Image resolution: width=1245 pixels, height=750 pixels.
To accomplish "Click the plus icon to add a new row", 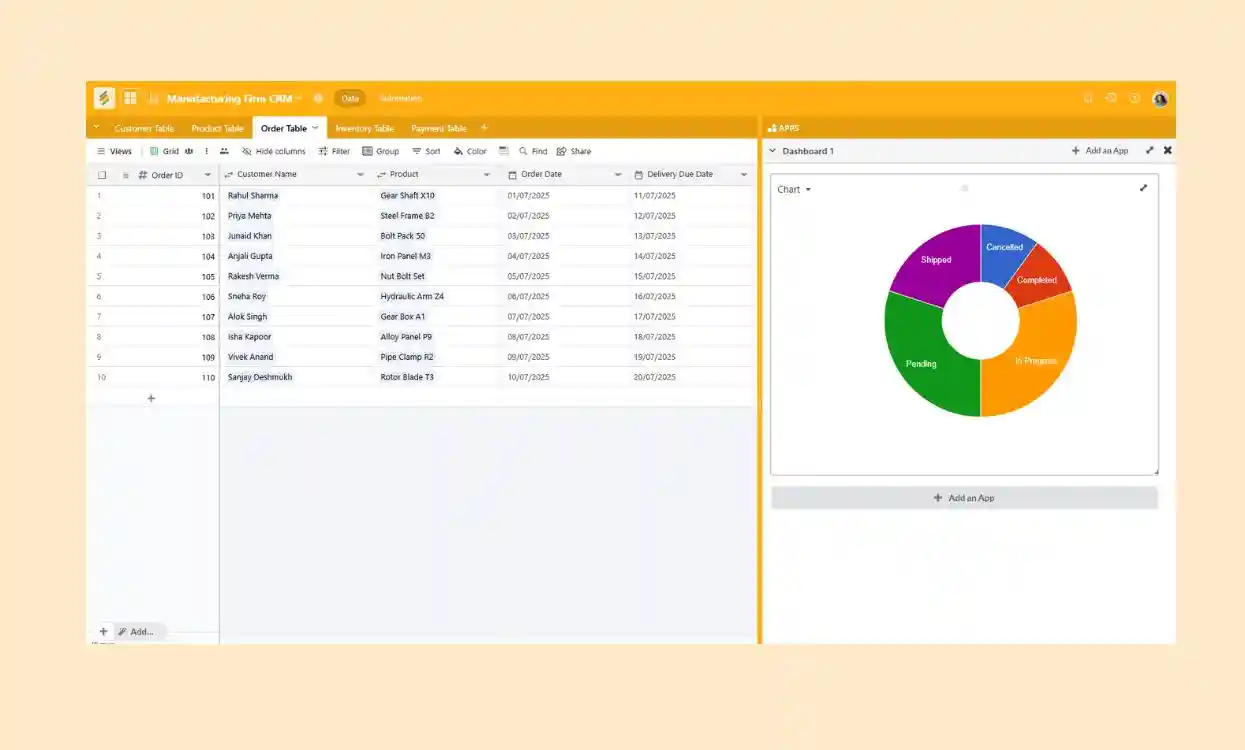I will 150,398.
